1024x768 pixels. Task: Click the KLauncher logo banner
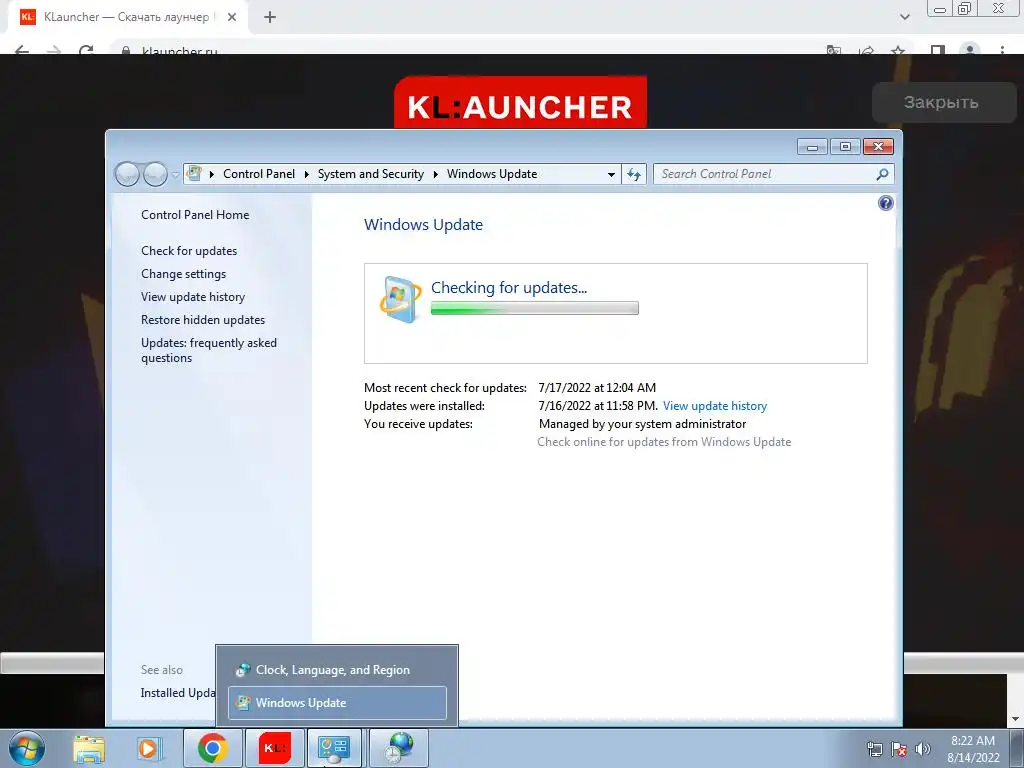coord(520,103)
